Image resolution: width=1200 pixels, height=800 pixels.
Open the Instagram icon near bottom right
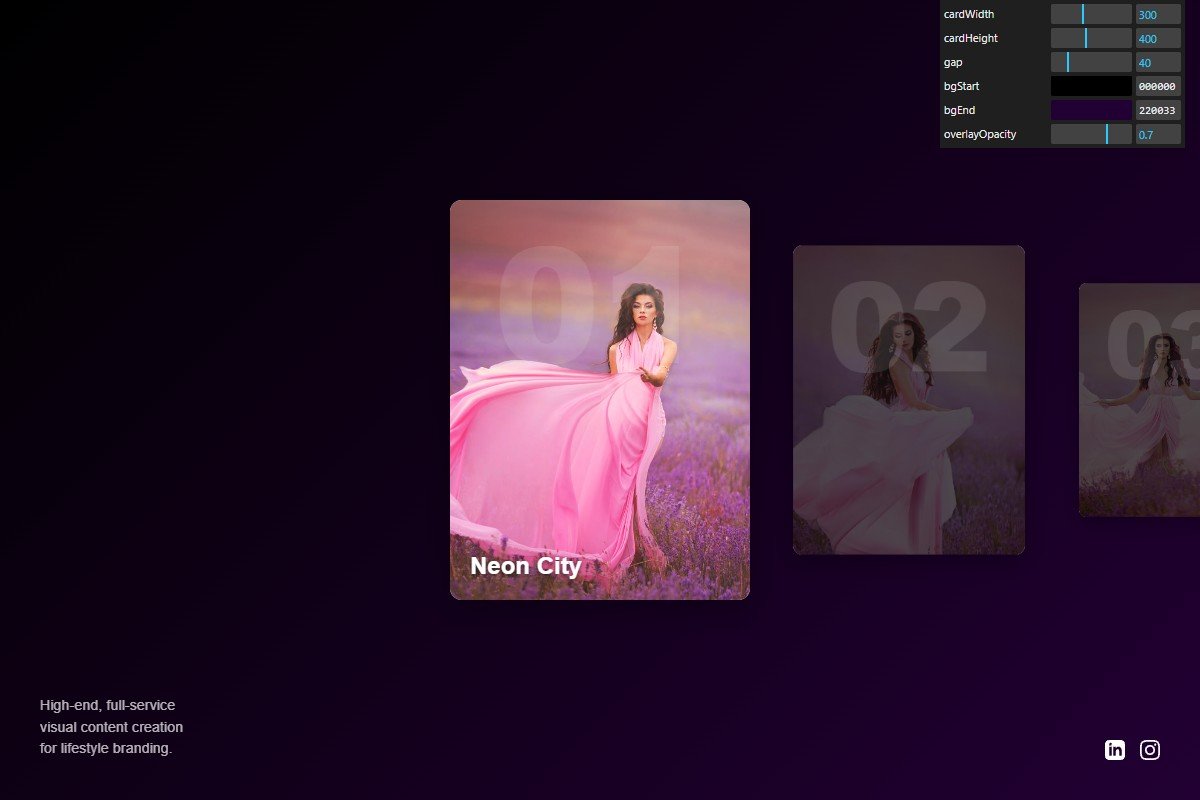tap(1150, 749)
